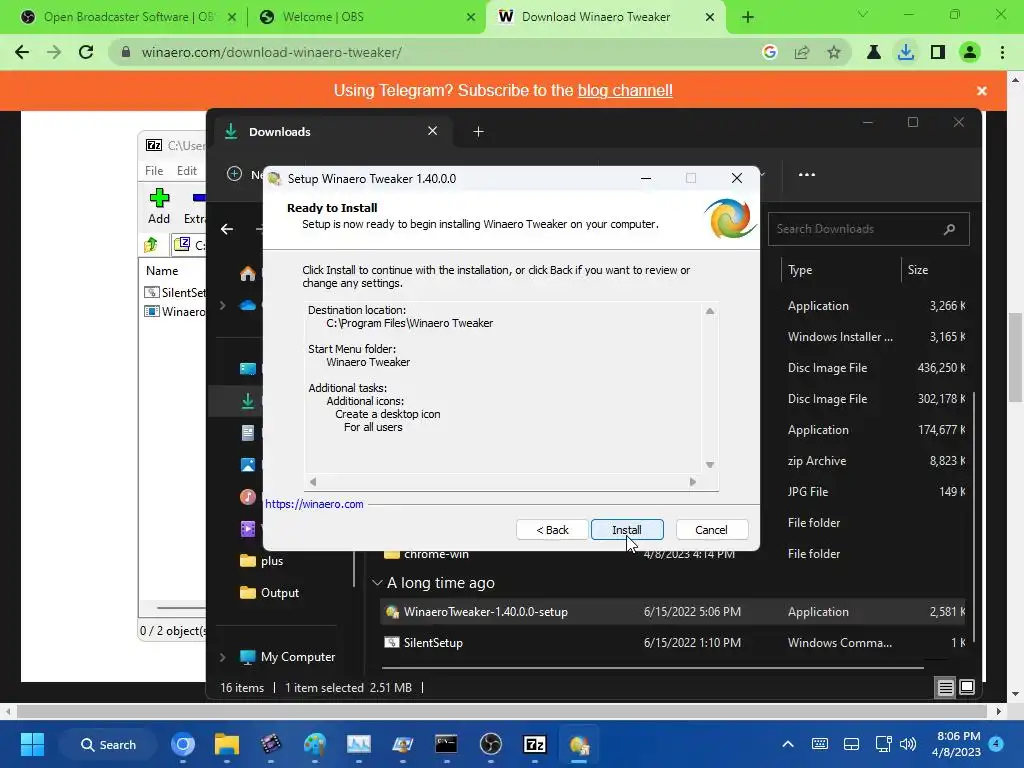This screenshot has width=1024, height=768.
Task: Open the Chrome profile avatar
Action: coord(970,52)
